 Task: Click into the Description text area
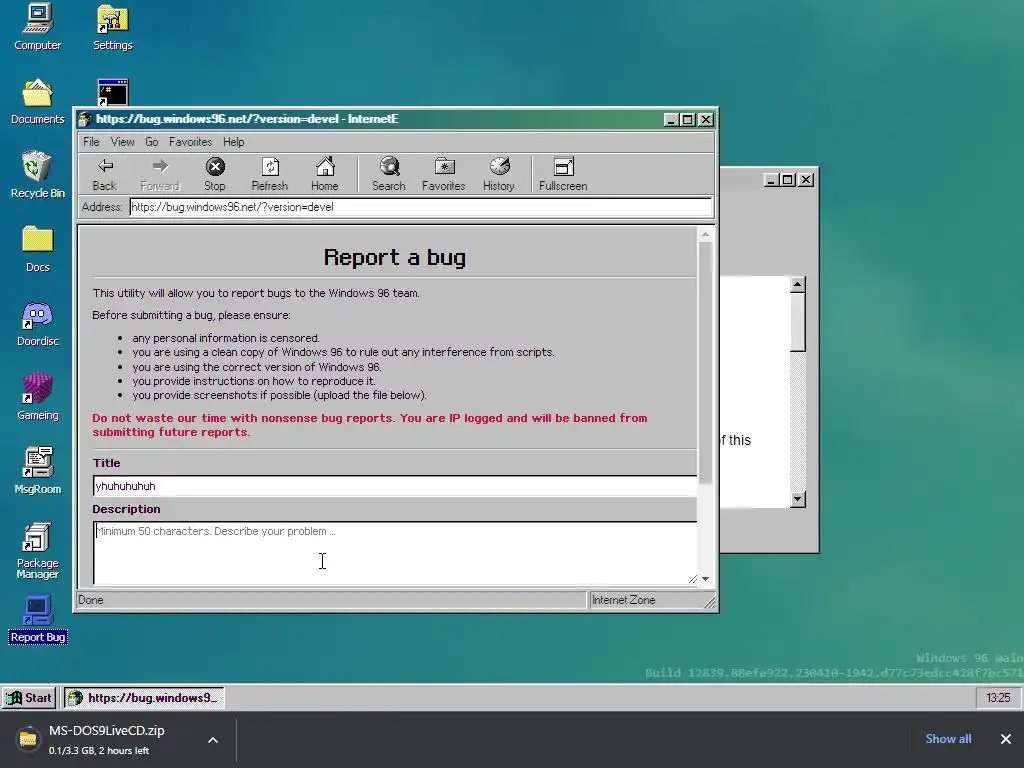395,552
